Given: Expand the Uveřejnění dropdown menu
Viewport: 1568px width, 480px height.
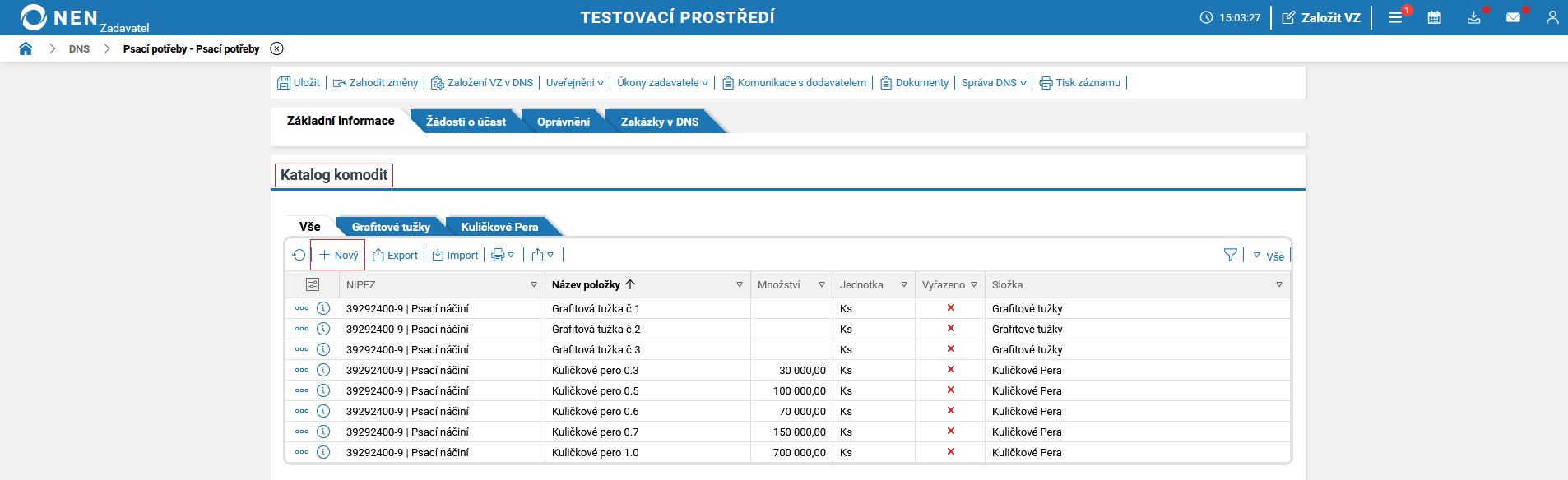Looking at the screenshot, I should [574, 83].
